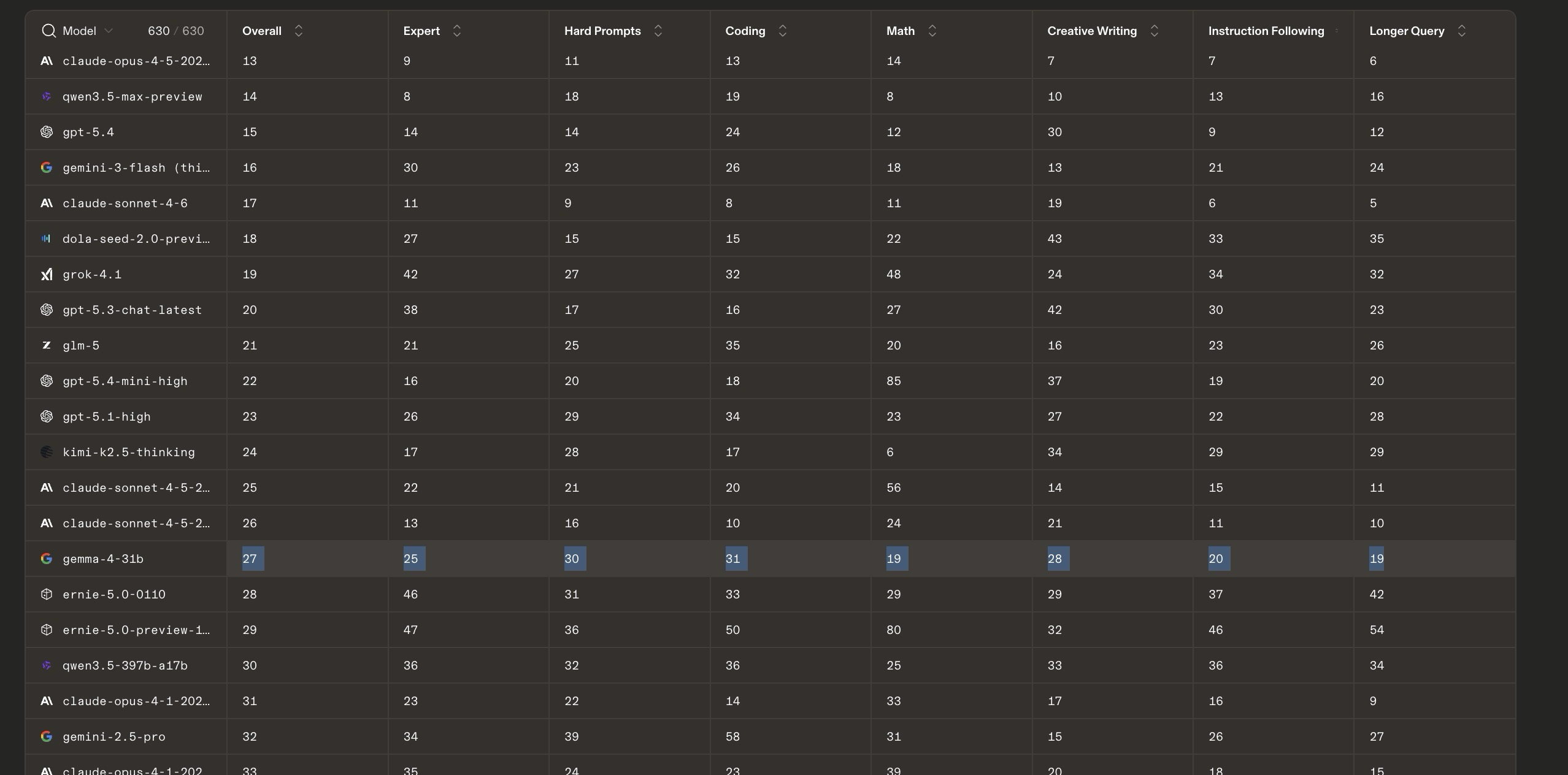The image size is (1568, 775).
Task: Click Coding value 35 in glm-5 row
Action: 732,345
